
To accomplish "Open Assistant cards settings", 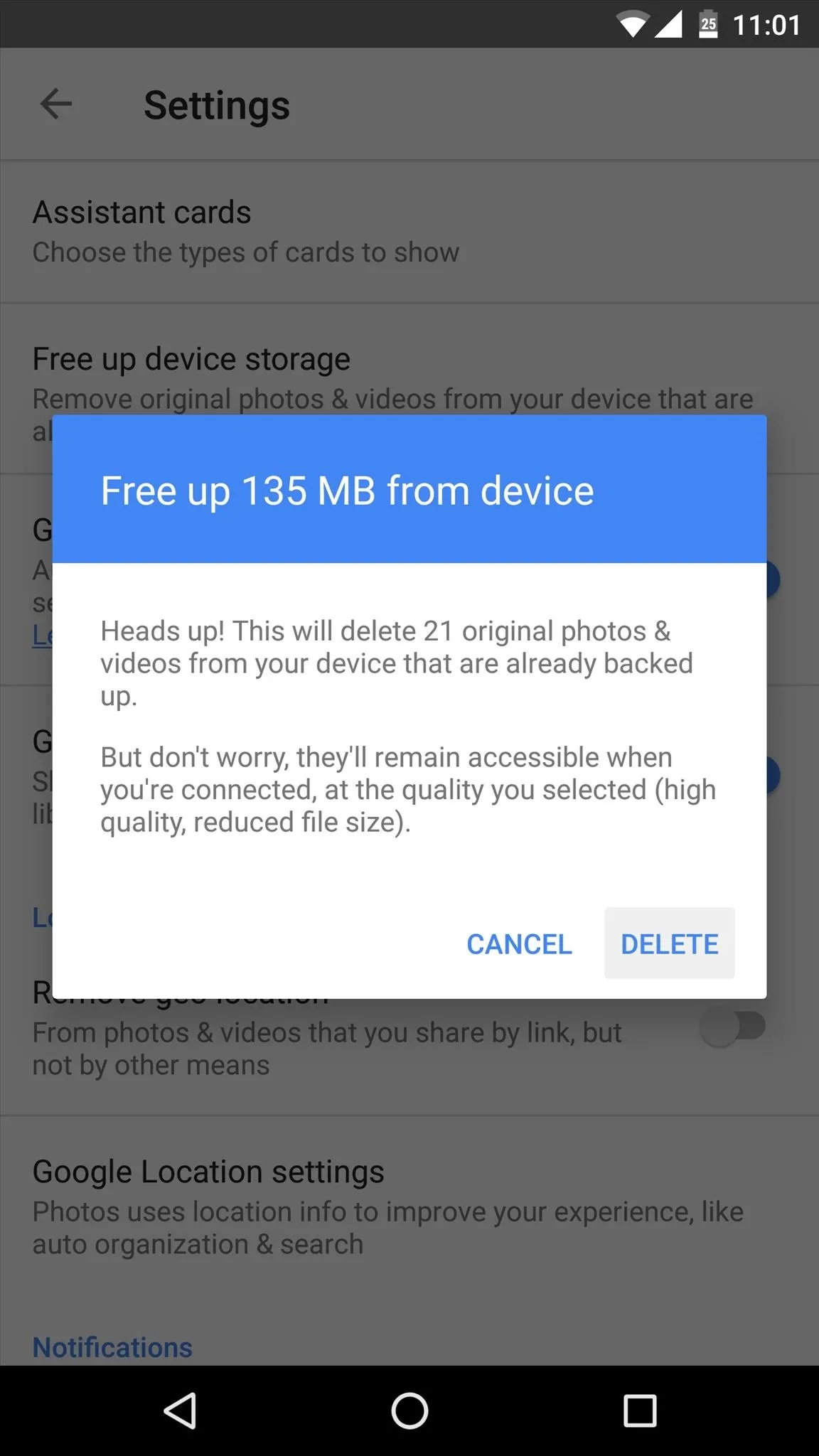I will (x=409, y=232).
